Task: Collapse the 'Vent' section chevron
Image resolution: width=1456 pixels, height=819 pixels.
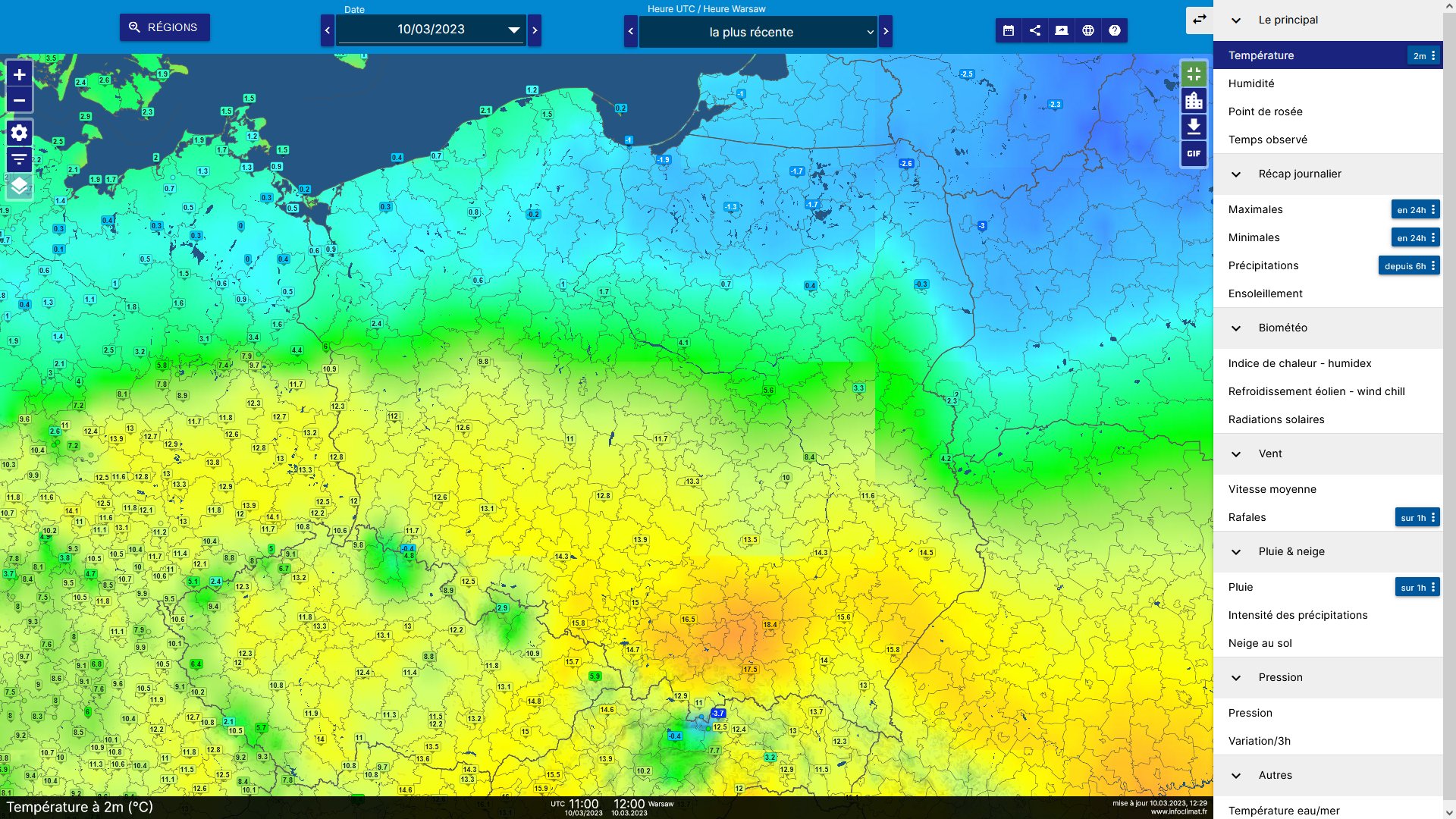Action: coord(1236,454)
